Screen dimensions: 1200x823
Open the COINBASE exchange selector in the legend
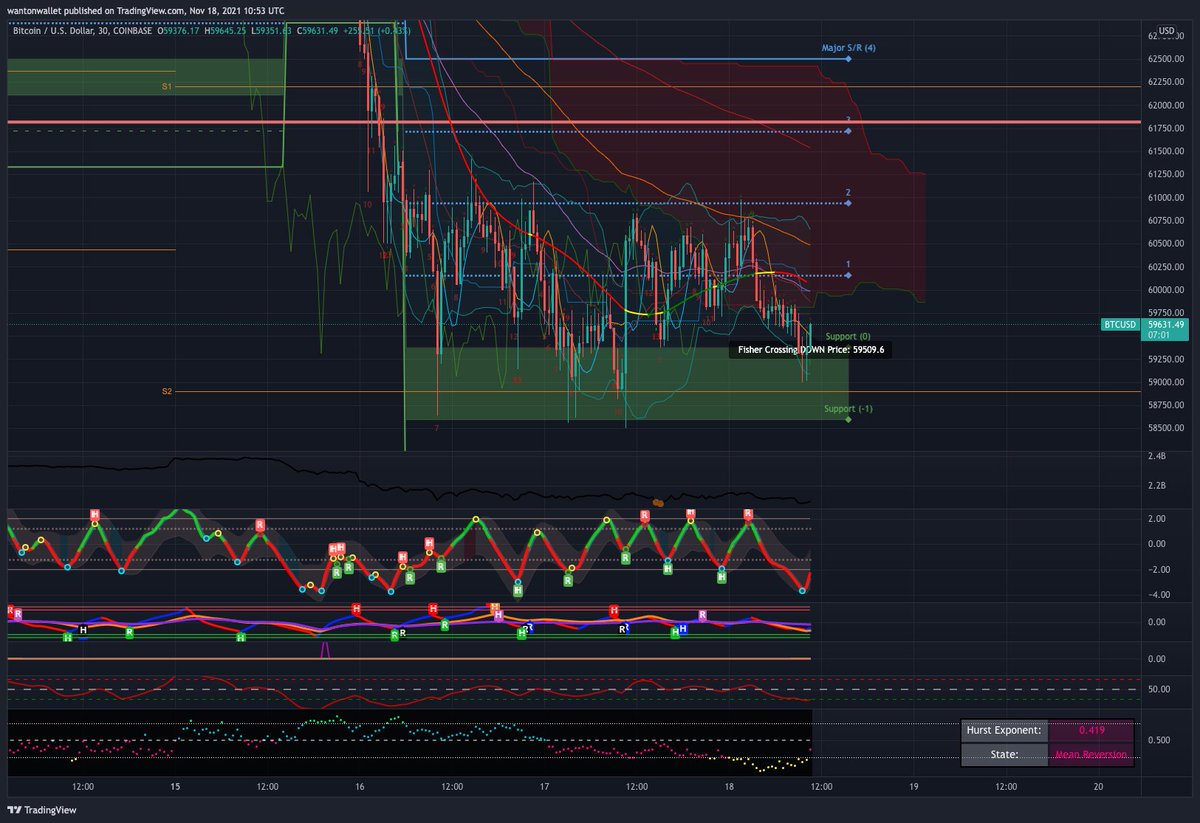131,31
